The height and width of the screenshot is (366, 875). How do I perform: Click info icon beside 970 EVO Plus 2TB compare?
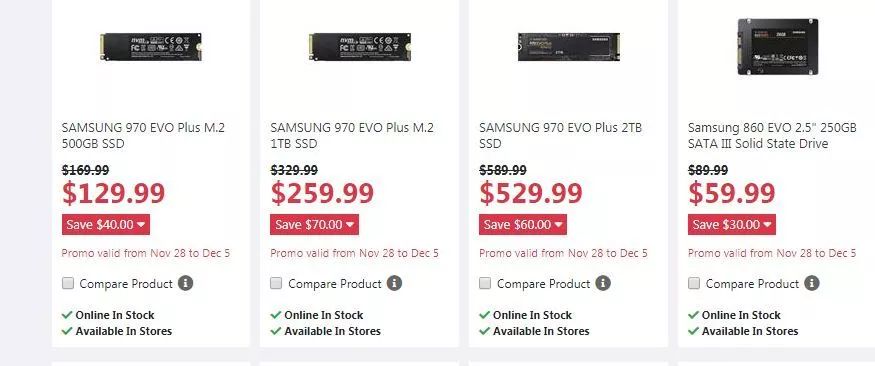click(603, 283)
